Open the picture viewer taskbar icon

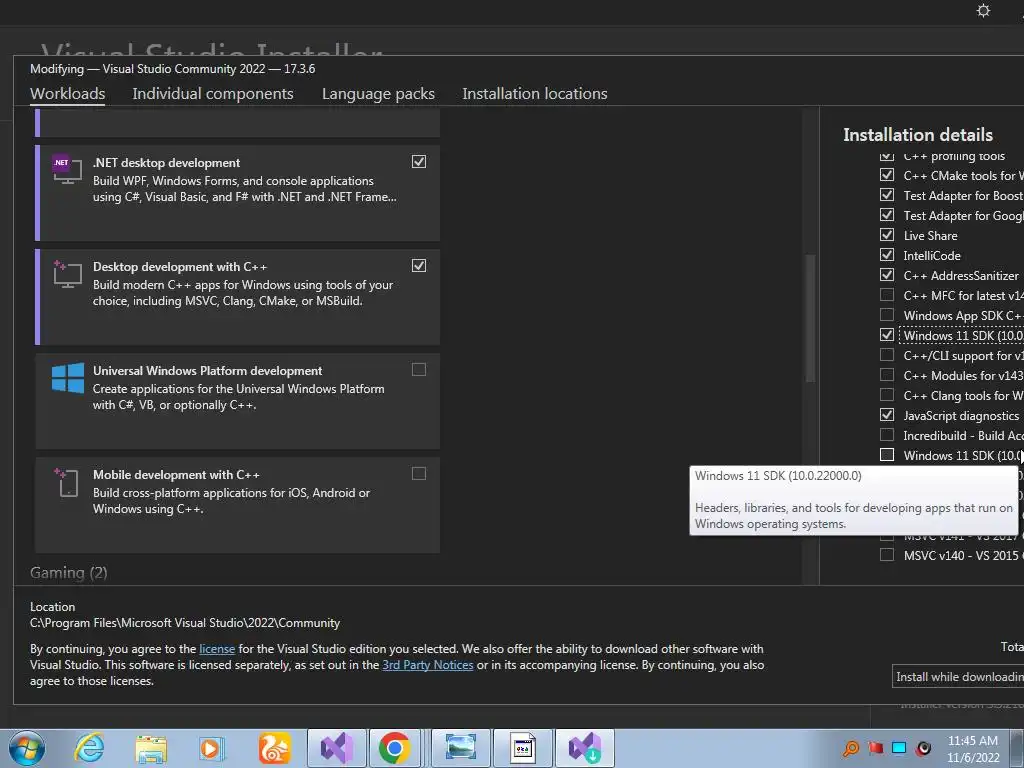460,748
